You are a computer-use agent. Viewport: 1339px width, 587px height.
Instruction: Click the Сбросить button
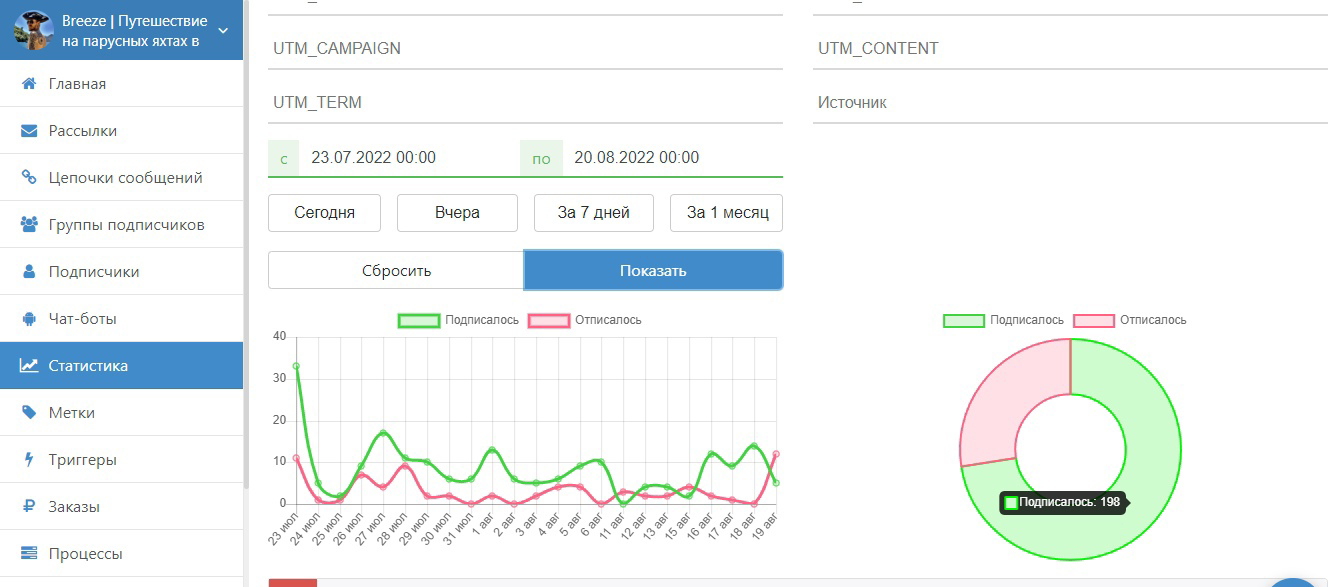[396, 270]
